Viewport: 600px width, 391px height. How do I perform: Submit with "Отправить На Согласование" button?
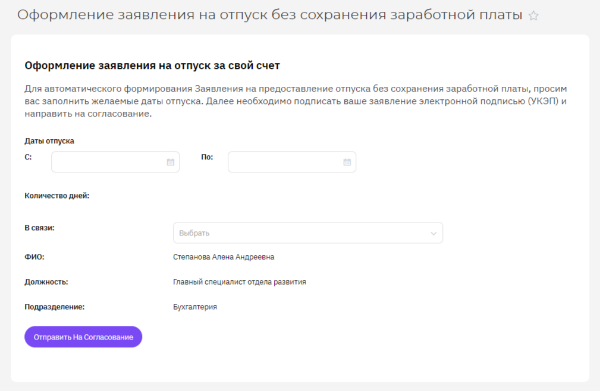(83, 337)
